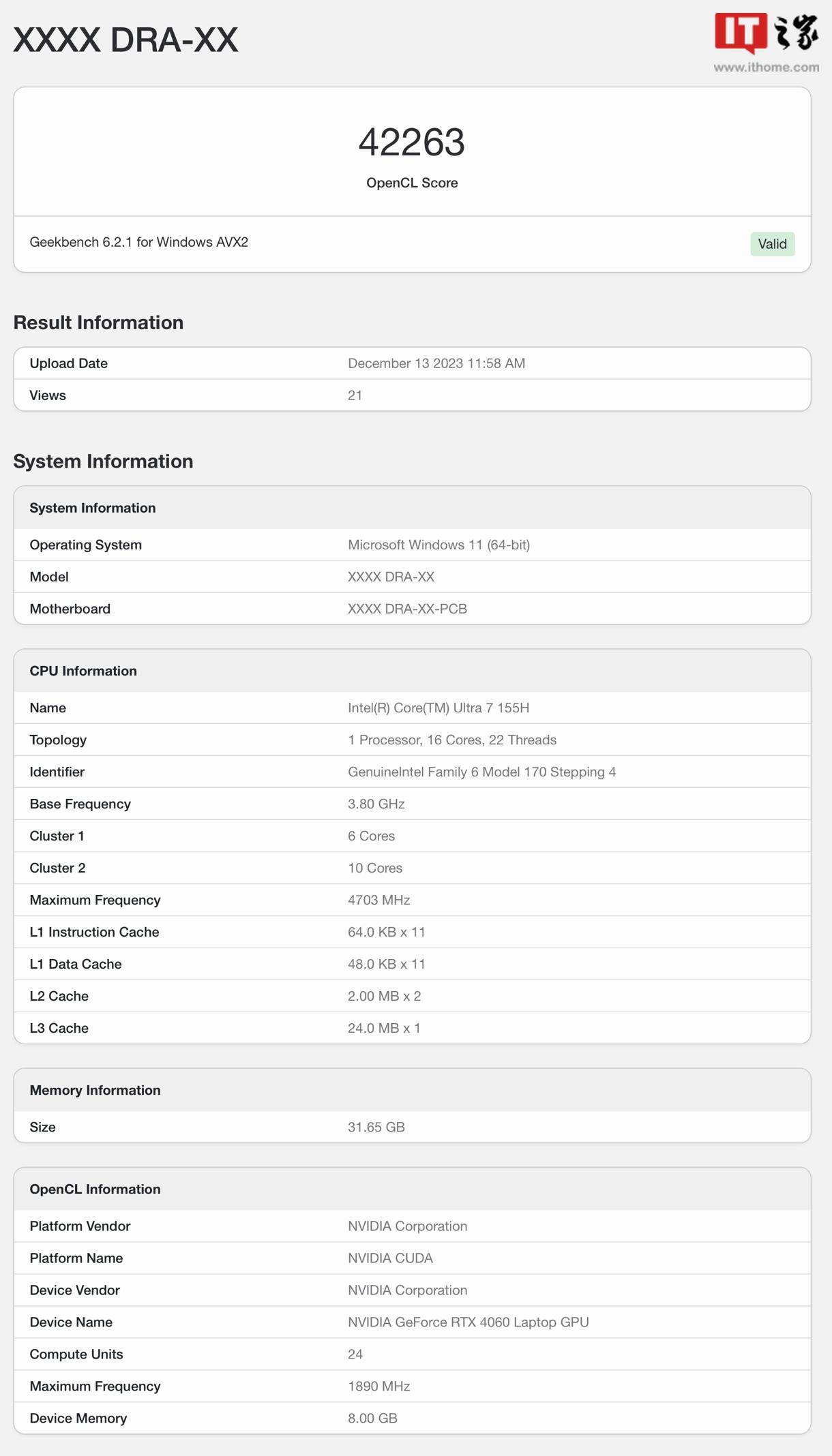Select the Upload Date row value
Image resolution: width=832 pixels, height=1456 pixels.
coord(436,363)
